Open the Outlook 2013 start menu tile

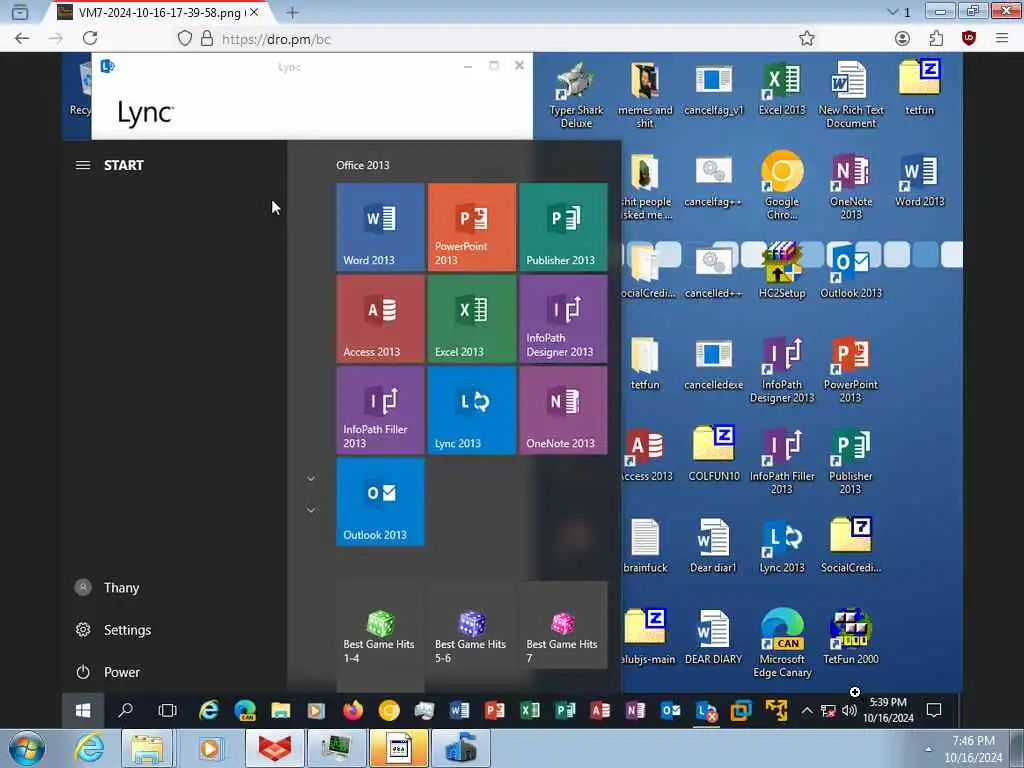[x=380, y=501]
